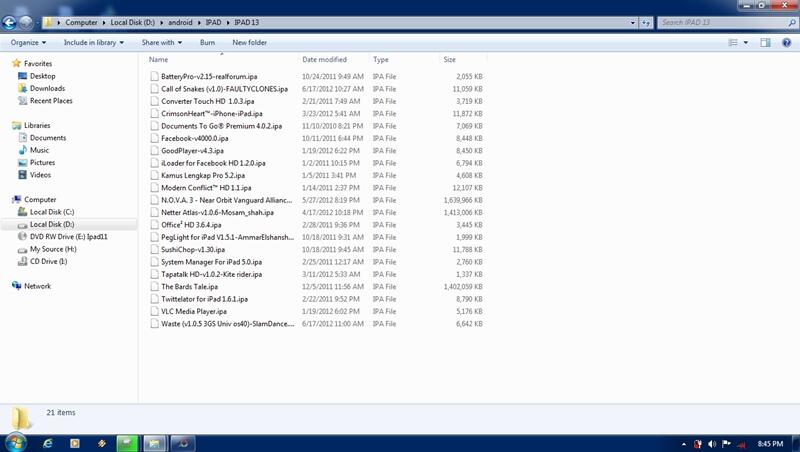This screenshot has height=452, width=800.
Task: Select Libraries in the navigation pane
Action: pyautogui.click(x=37, y=125)
